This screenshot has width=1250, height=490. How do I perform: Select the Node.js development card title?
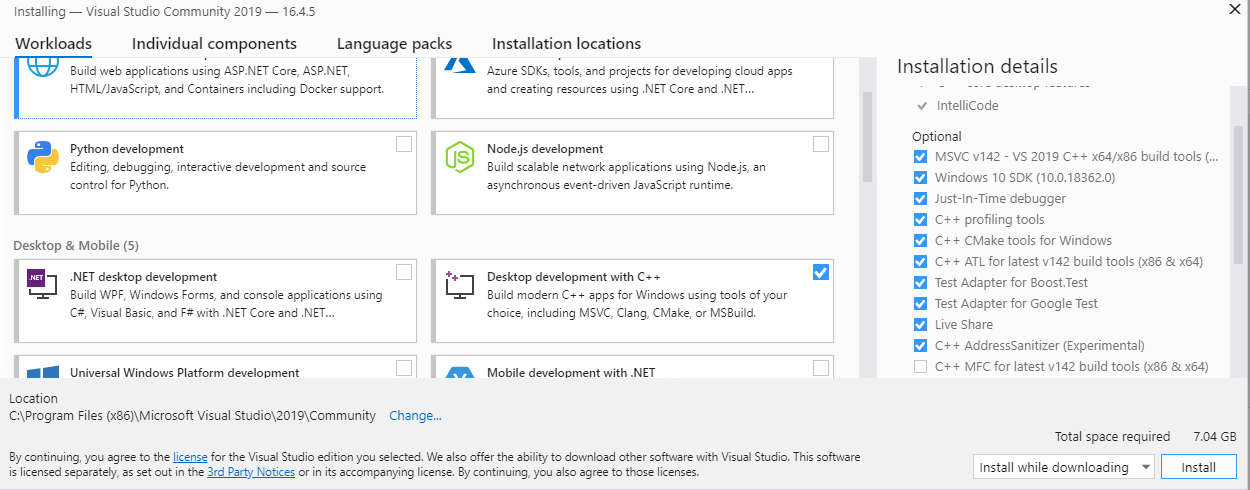point(545,149)
